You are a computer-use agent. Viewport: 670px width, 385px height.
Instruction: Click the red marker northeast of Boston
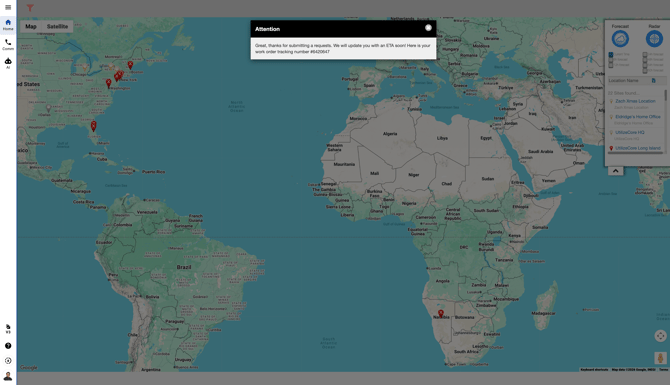pyautogui.click(x=130, y=65)
